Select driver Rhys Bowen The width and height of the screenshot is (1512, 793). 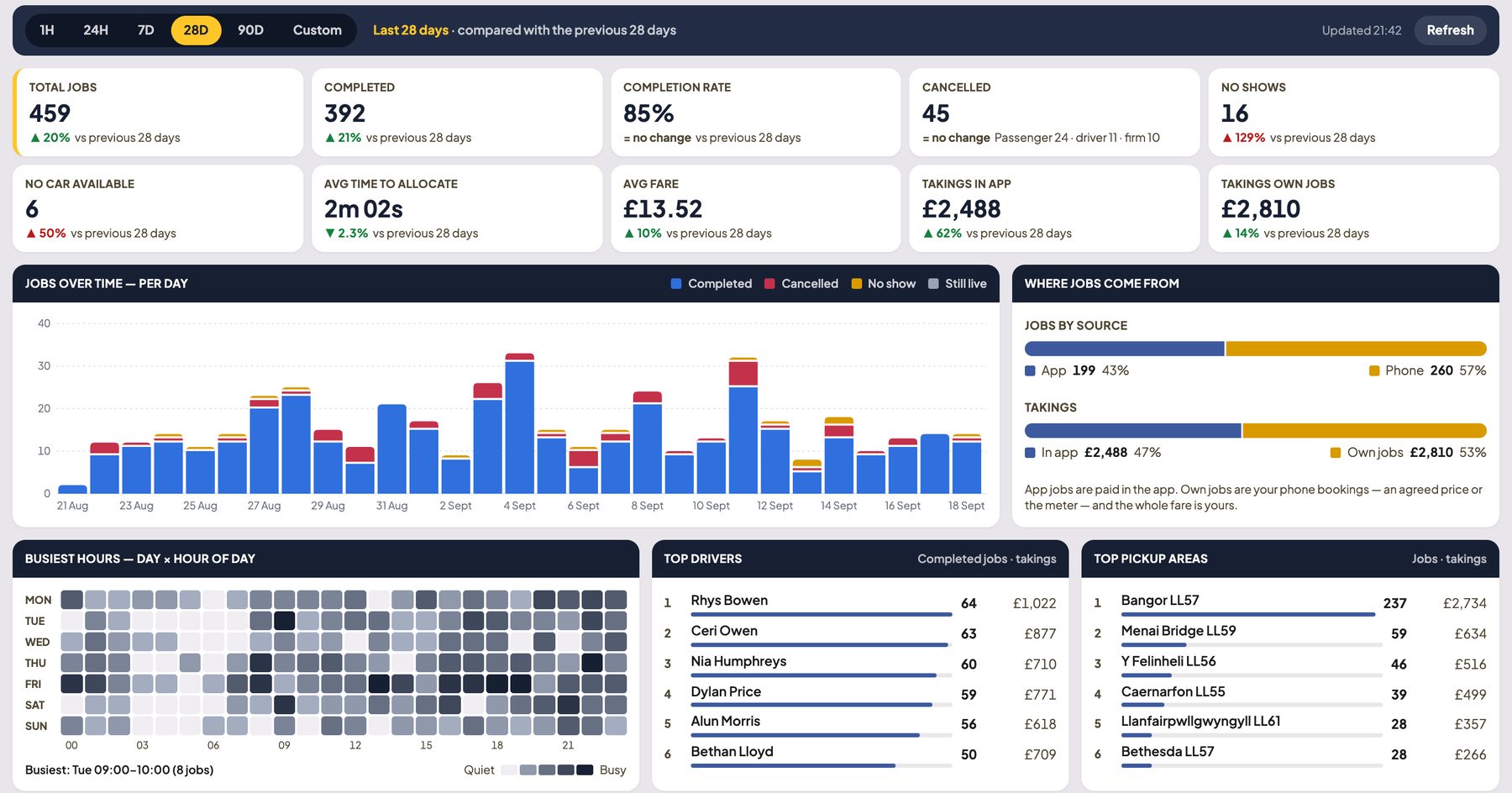[860, 603]
